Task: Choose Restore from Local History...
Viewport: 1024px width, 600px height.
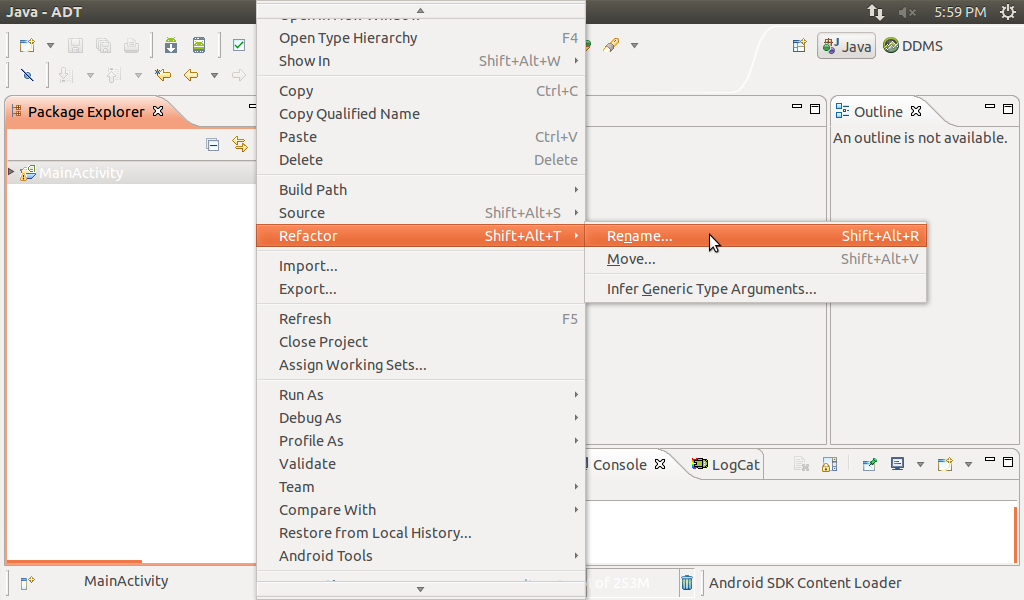Action: coord(421,533)
